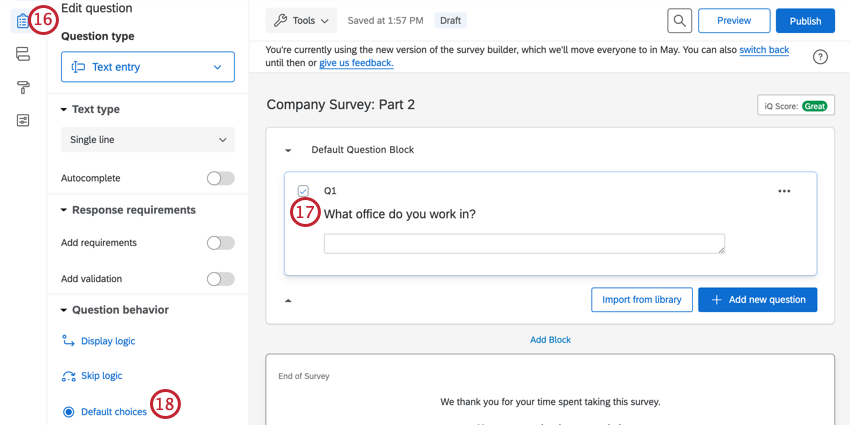
Task: Open the Single line text type dropdown
Action: [x=148, y=140]
